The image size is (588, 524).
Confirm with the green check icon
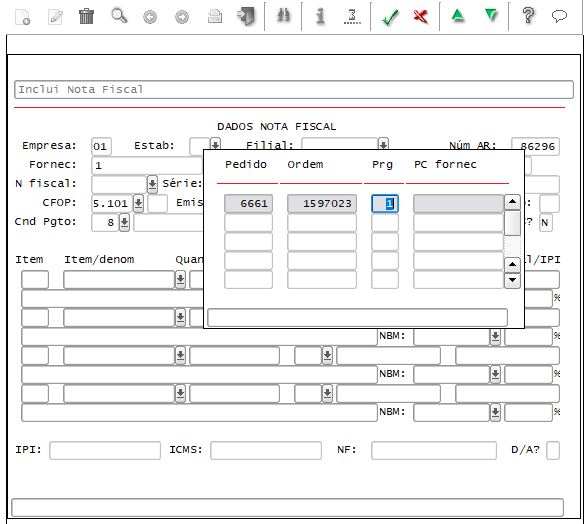click(390, 17)
